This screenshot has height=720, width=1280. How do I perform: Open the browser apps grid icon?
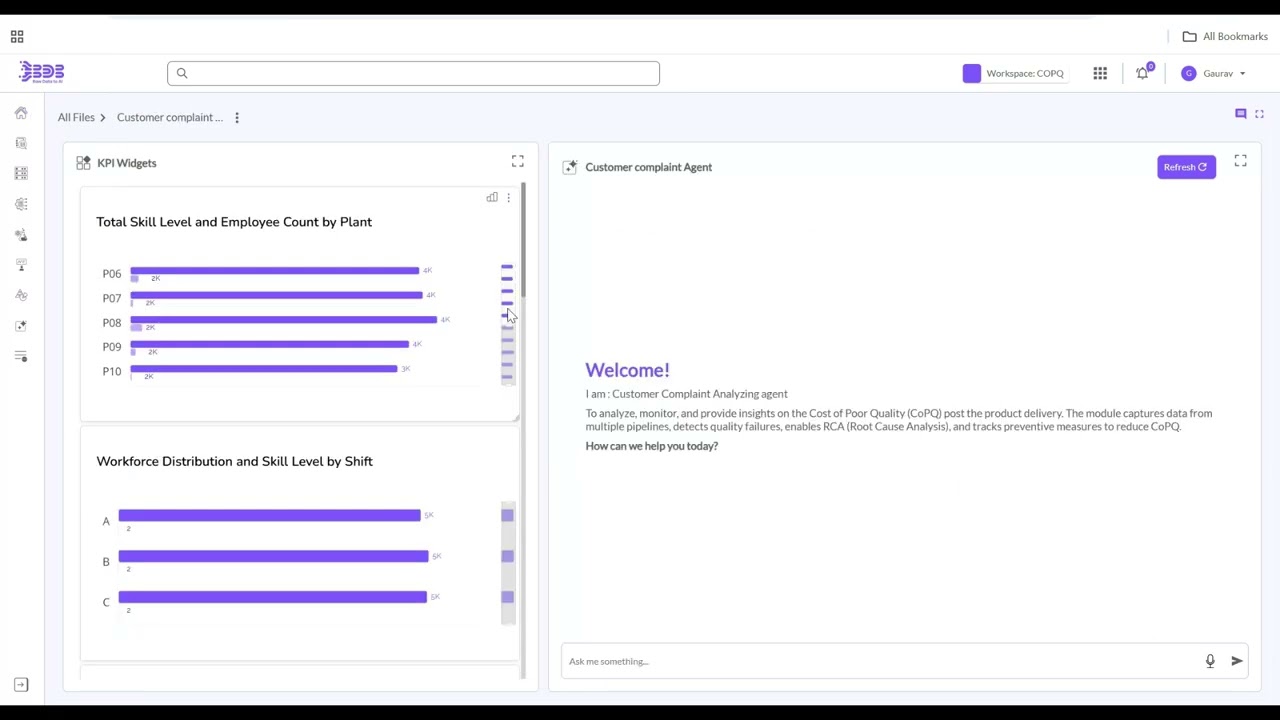(17, 37)
